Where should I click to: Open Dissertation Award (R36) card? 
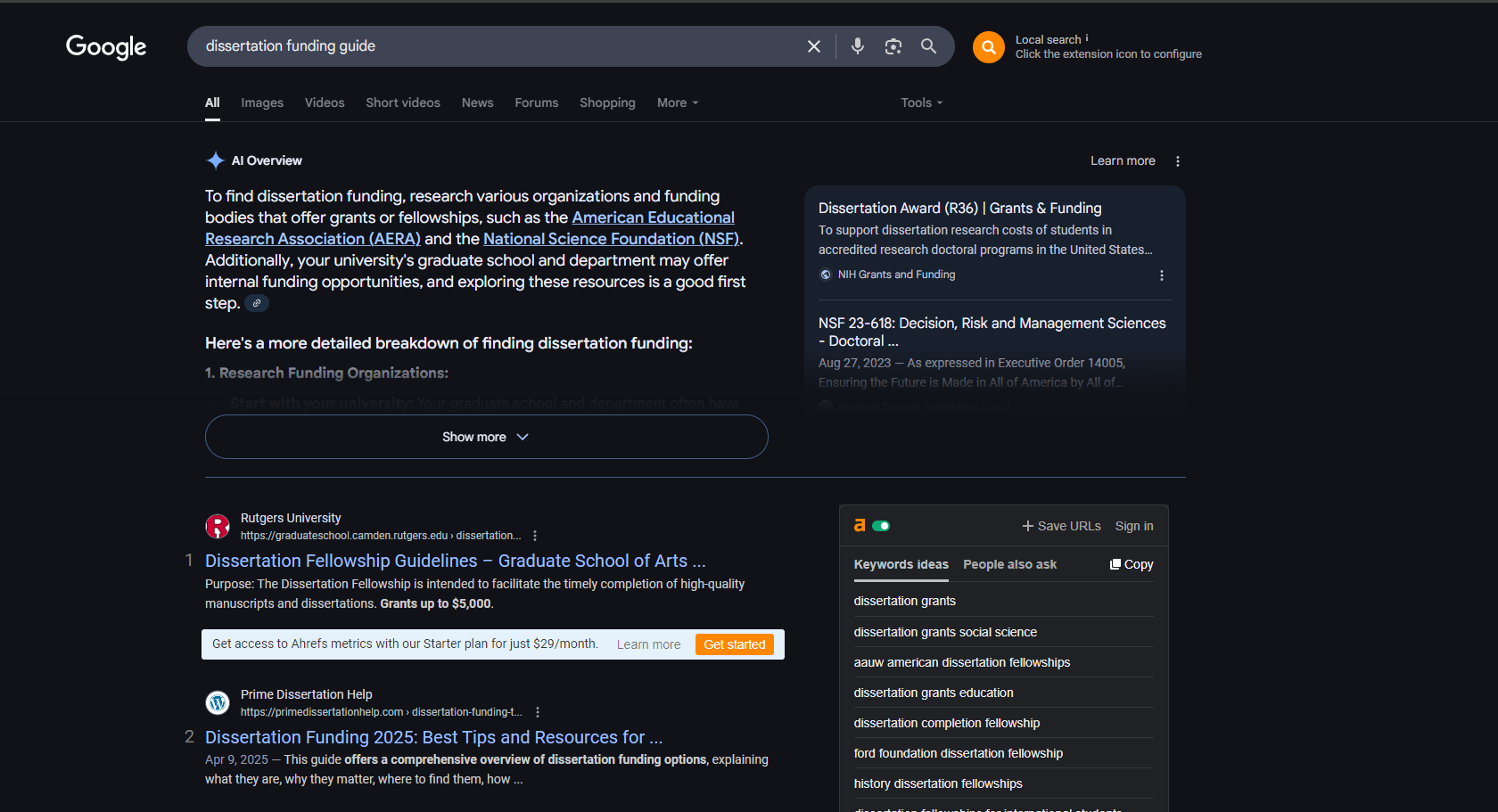960,208
